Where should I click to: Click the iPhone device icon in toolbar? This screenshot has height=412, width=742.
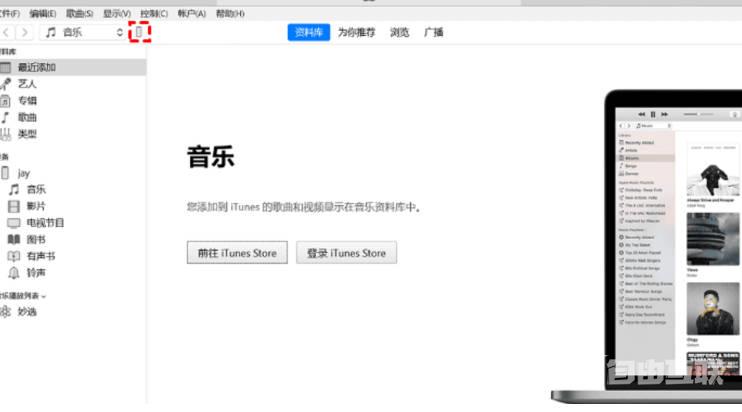click(139, 32)
